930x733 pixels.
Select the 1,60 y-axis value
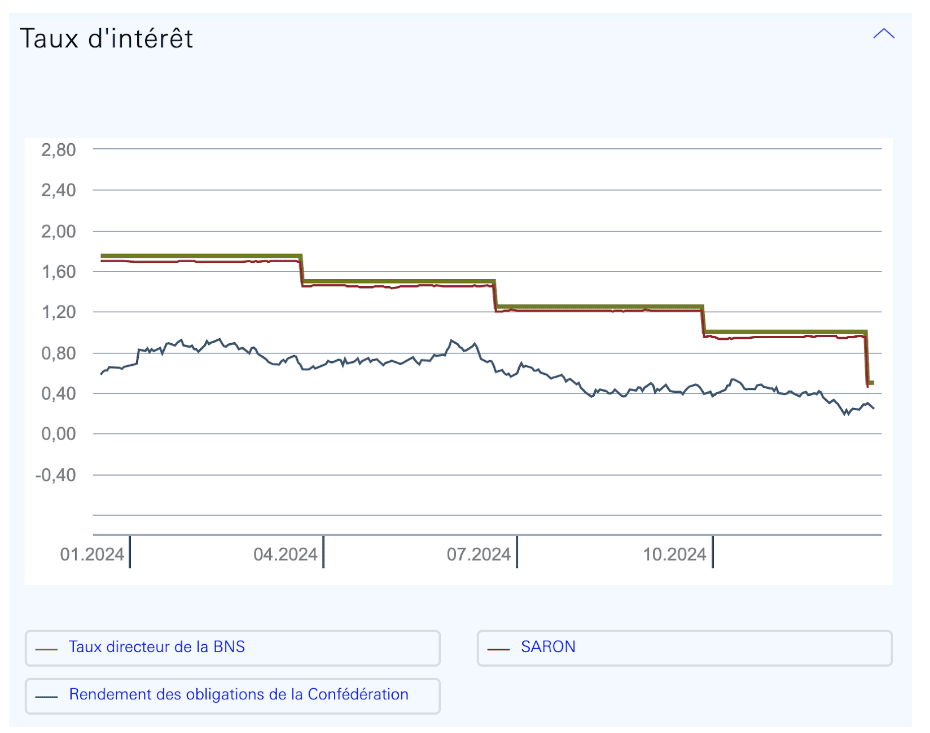[59, 272]
